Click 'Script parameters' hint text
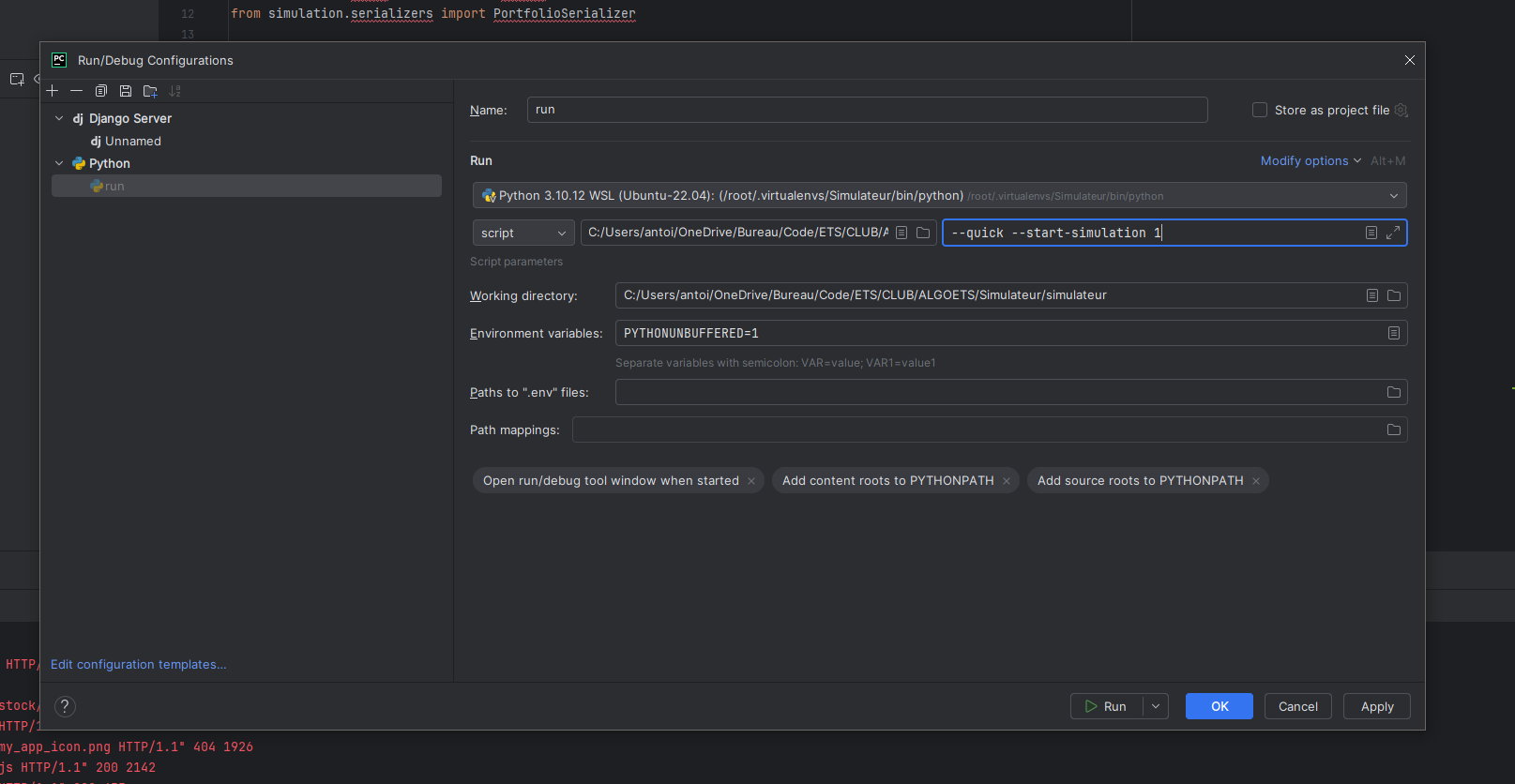1515x784 pixels. [516, 262]
